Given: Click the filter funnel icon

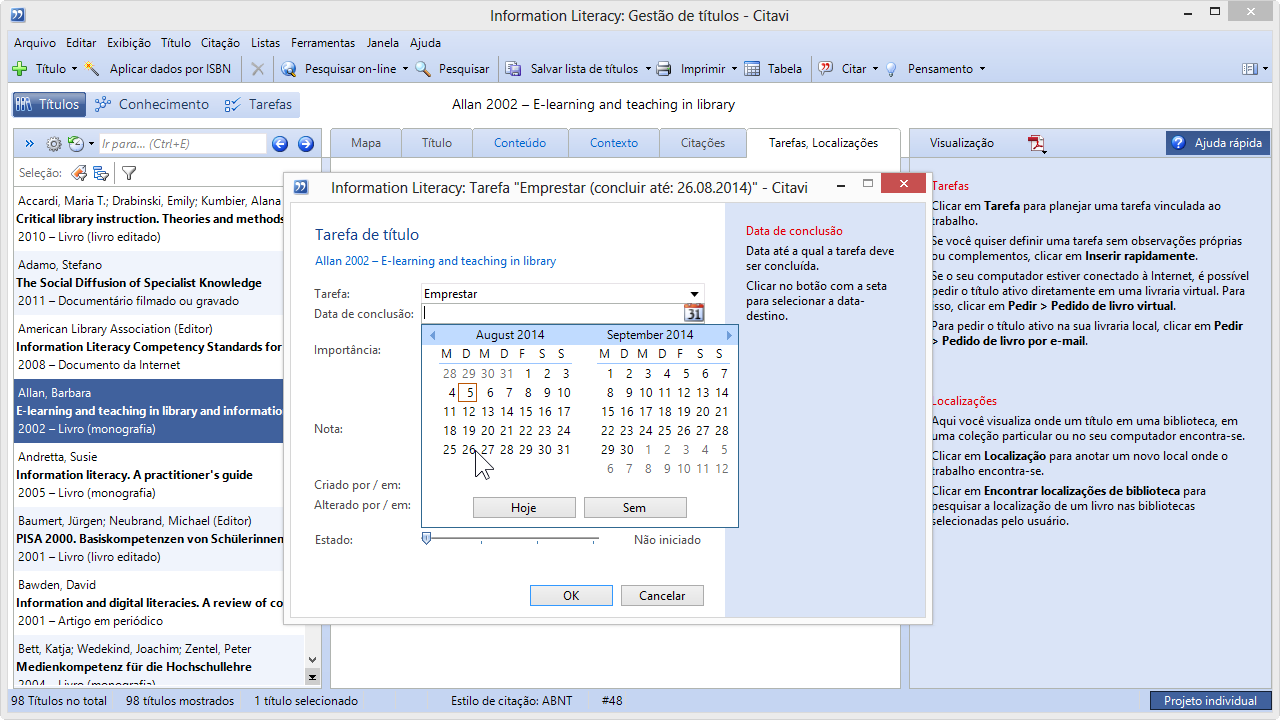Looking at the screenshot, I should pyautogui.click(x=129, y=173).
